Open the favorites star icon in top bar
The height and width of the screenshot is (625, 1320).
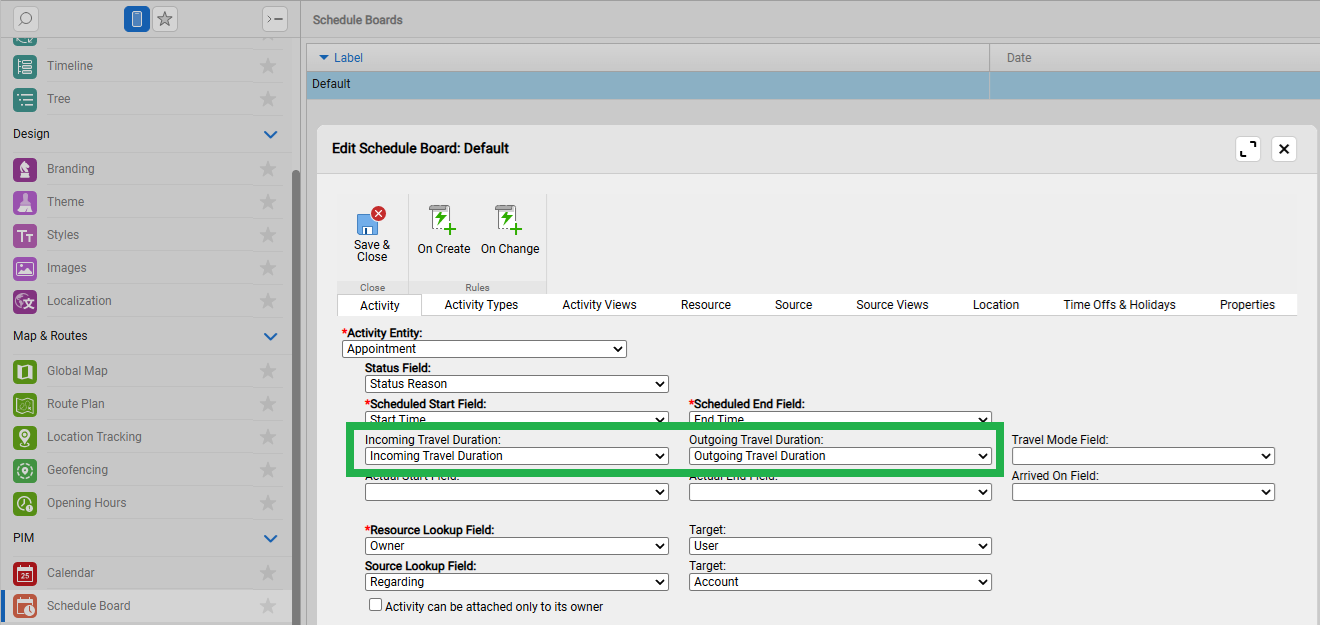(165, 19)
